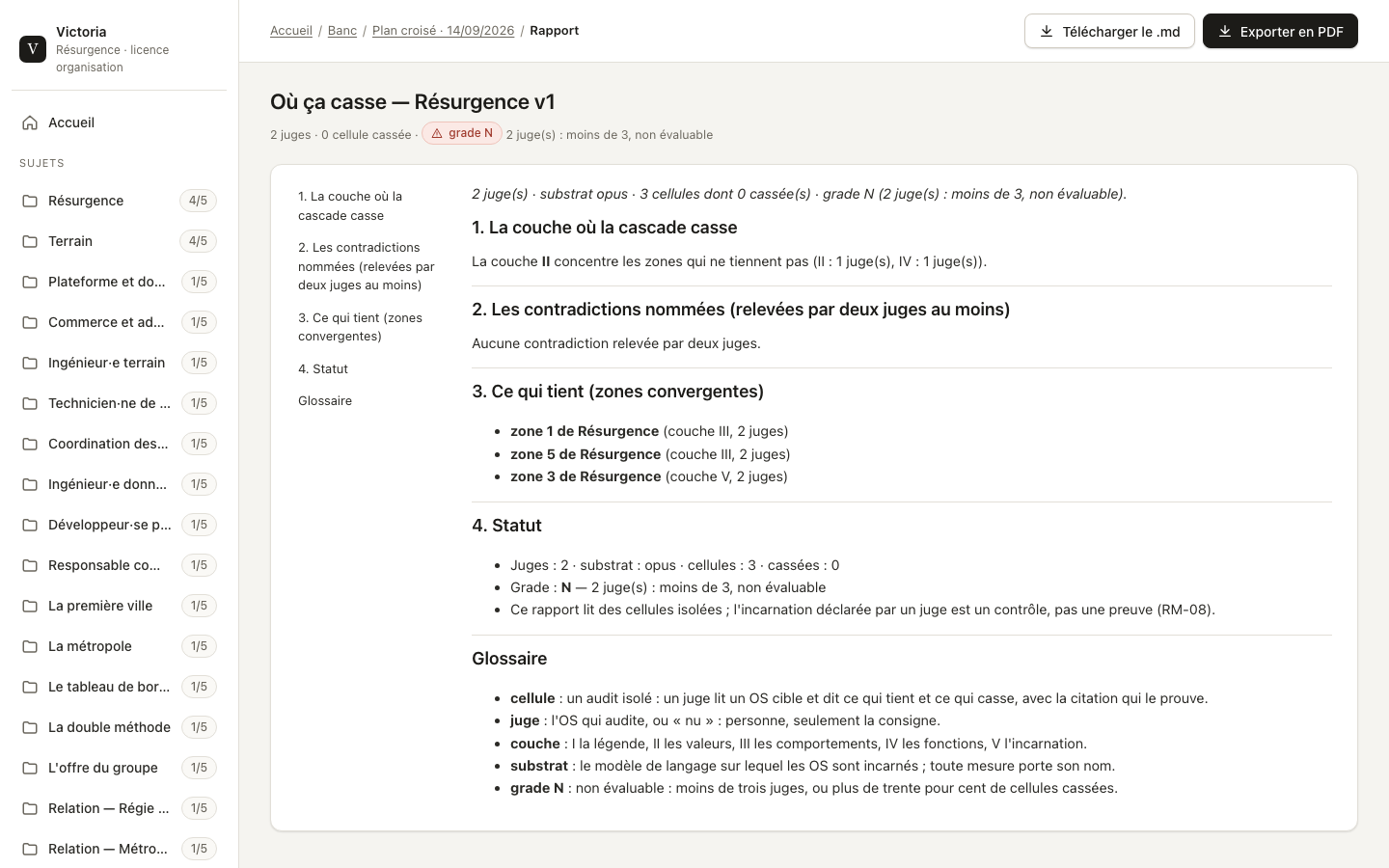Open the Plateforme et do... subject
The image size is (1389, 868).
[119, 282]
